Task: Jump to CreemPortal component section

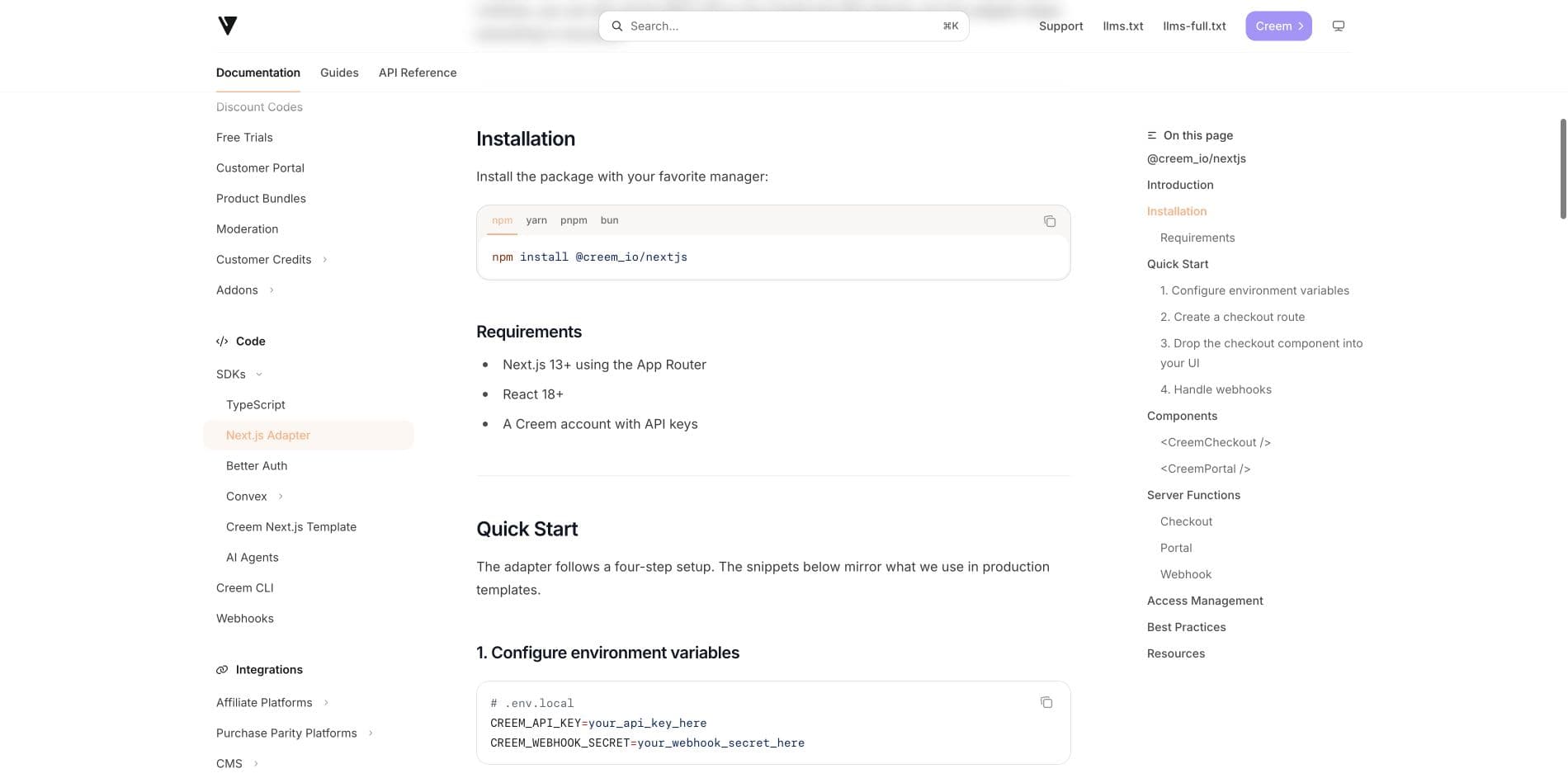Action: point(1205,469)
